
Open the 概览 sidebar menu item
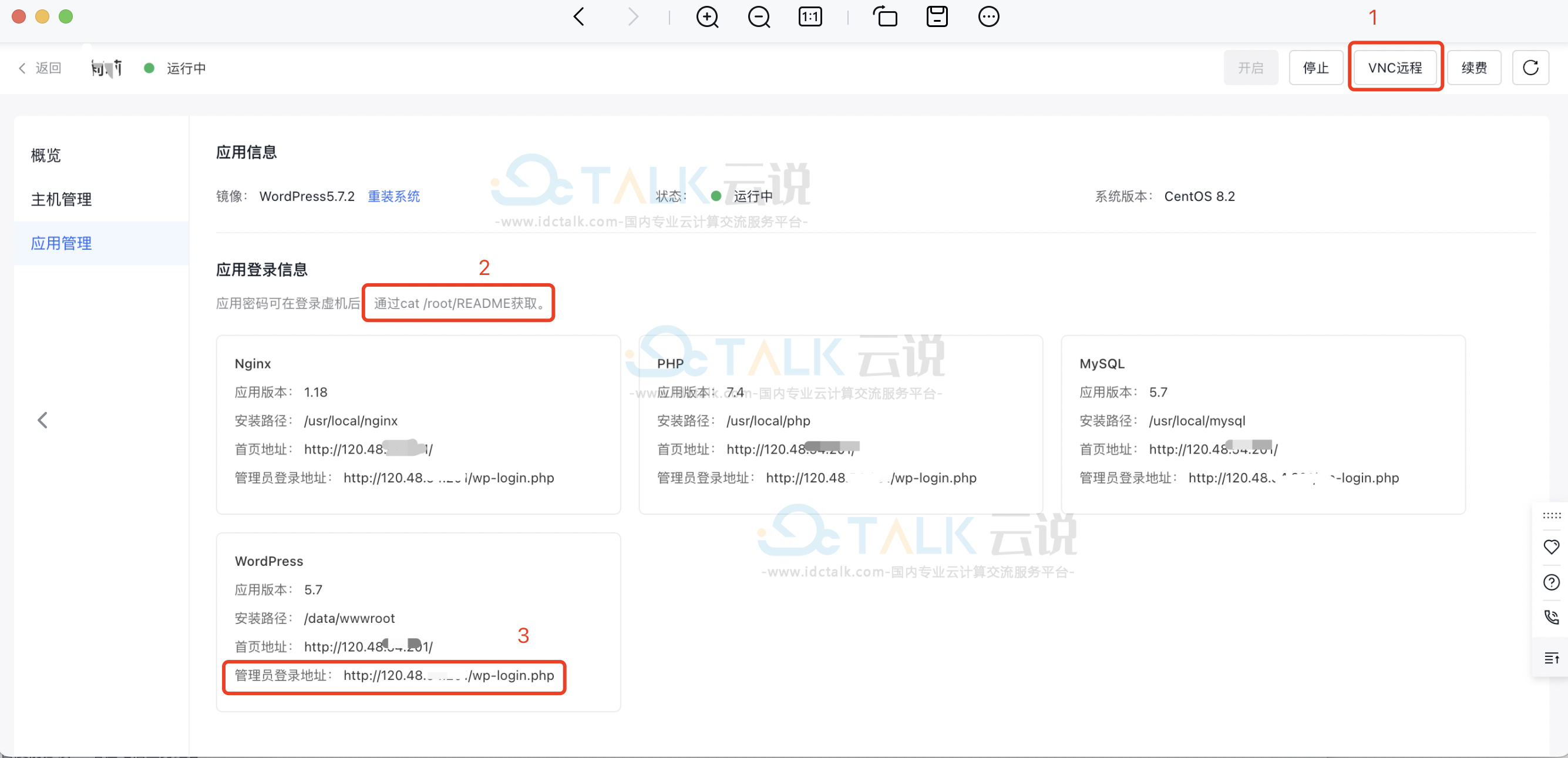[x=101, y=155]
